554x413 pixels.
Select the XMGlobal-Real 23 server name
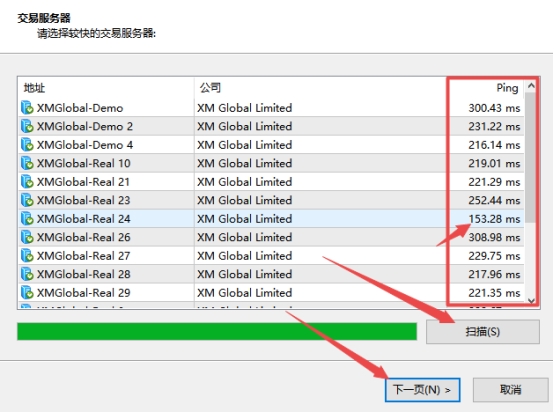point(84,200)
